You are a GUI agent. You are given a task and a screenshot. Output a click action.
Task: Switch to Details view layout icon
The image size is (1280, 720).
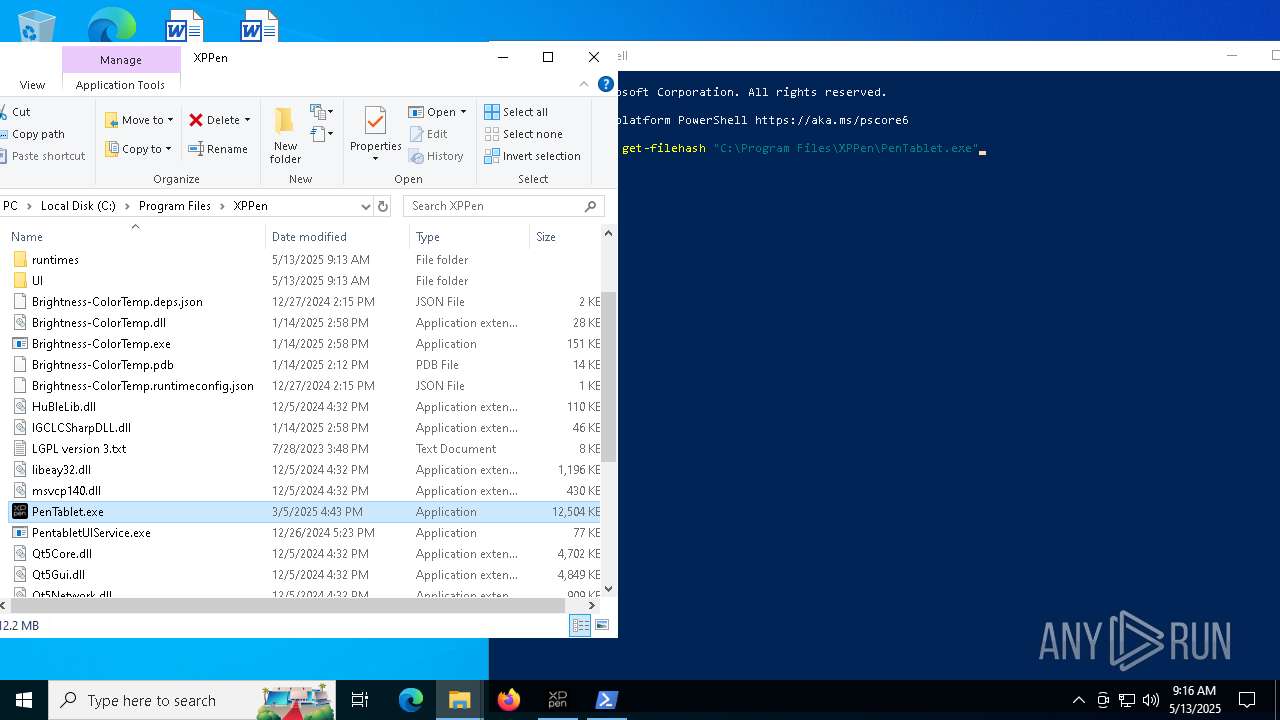[580, 625]
